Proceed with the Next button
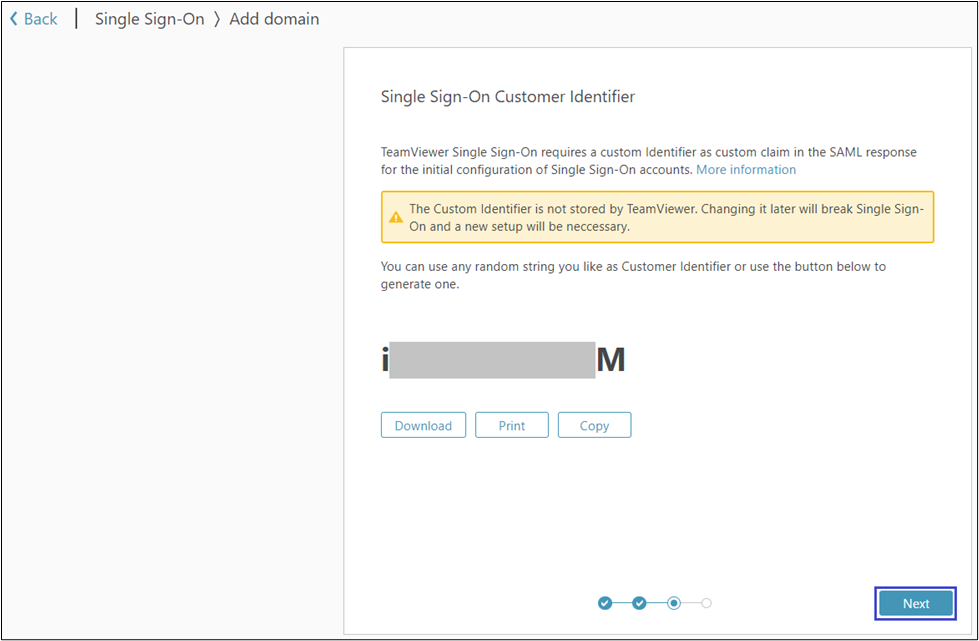 coord(915,603)
